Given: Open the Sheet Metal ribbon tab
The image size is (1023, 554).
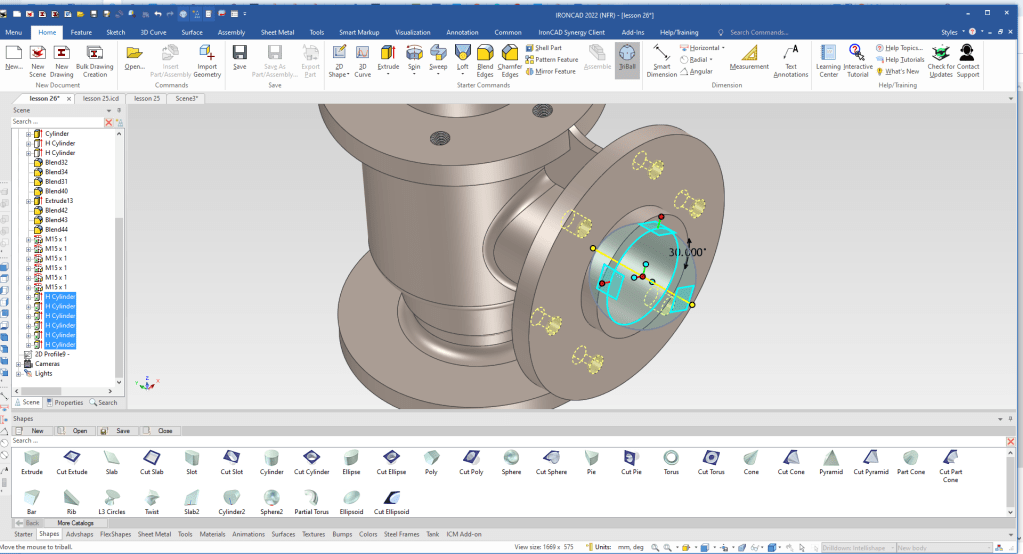Looking at the screenshot, I should [276, 32].
